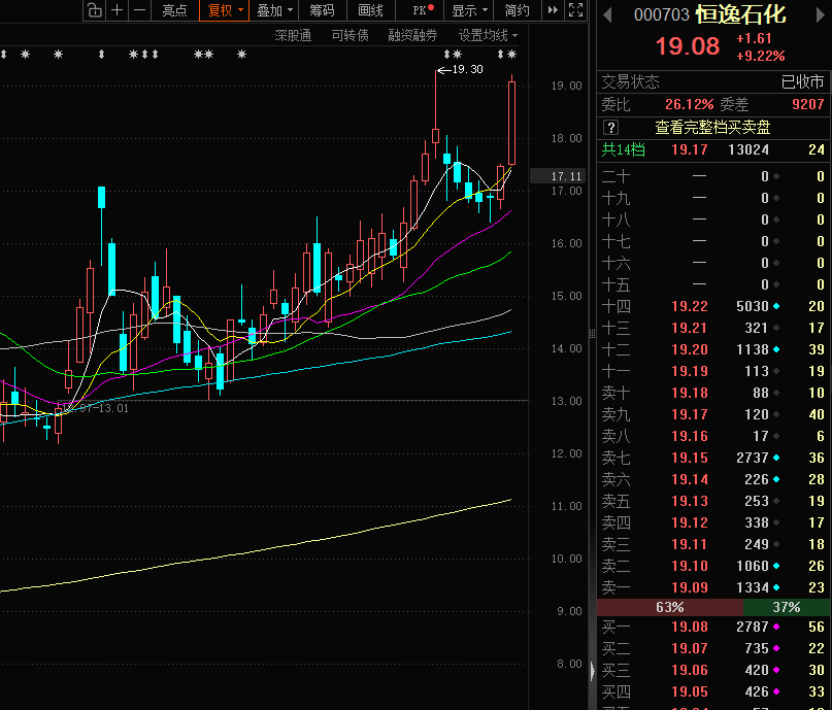Click magenta diamond beside 买一 volume 2787
The width and height of the screenshot is (832, 710).
coord(776,627)
